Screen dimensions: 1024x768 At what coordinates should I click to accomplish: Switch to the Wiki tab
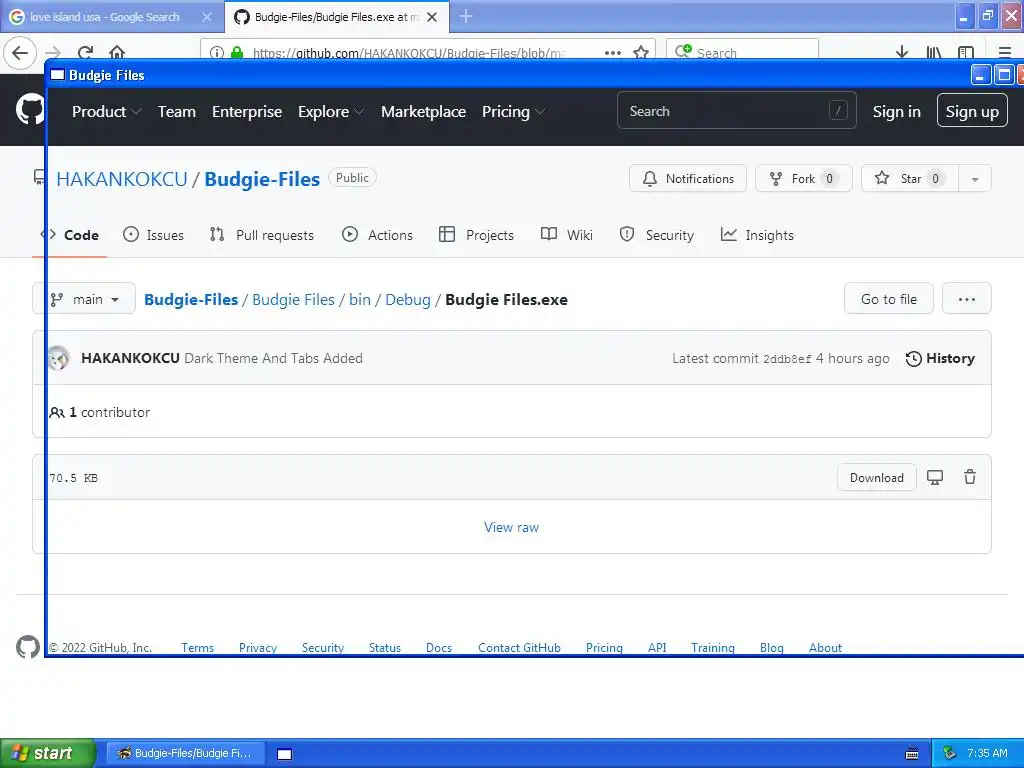pyautogui.click(x=567, y=235)
